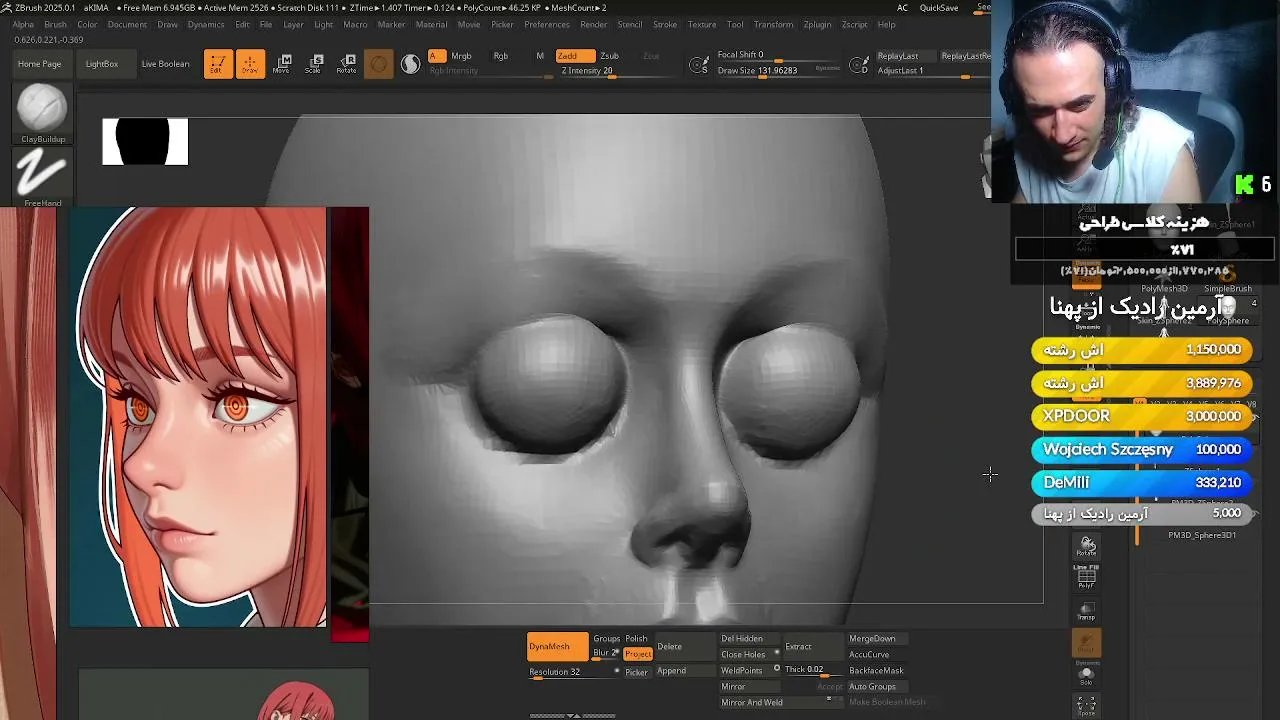Enable Zsub sculpt mode
Image resolution: width=1280 pixels, height=720 pixels.
coord(609,56)
